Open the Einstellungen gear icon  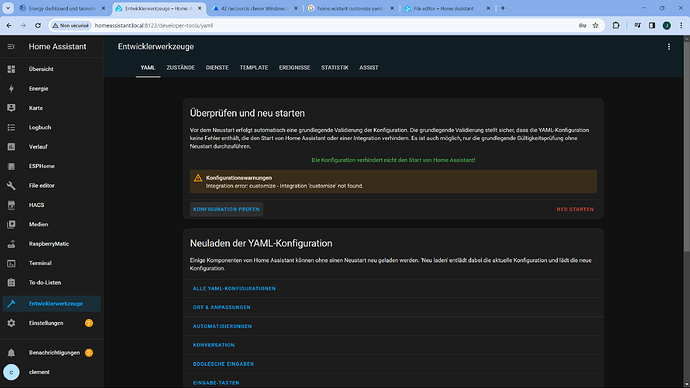click(x=11, y=323)
